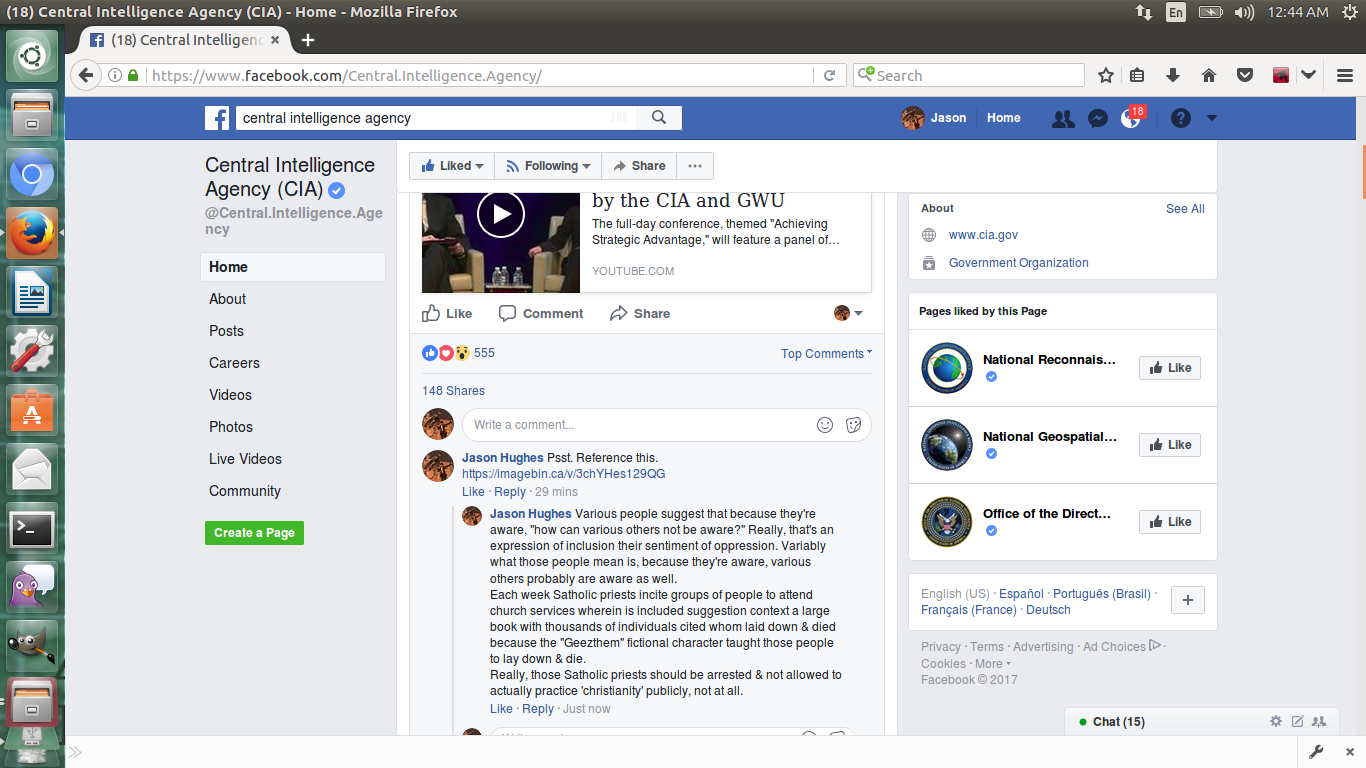Open the 148 Shares link
1366x768 pixels.
click(453, 391)
